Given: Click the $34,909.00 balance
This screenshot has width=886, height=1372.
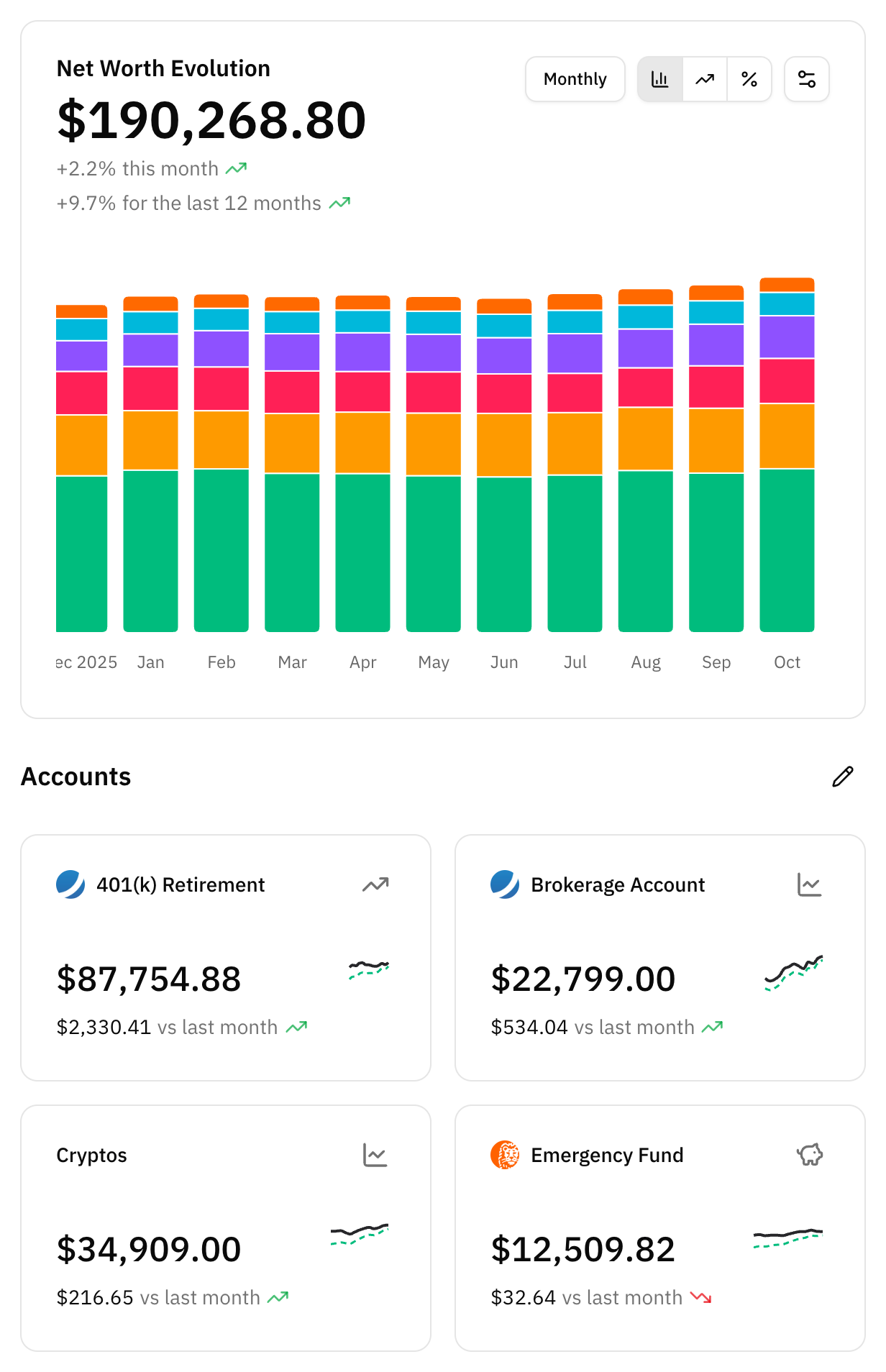Looking at the screenshot, I should tap(149, 1249).
